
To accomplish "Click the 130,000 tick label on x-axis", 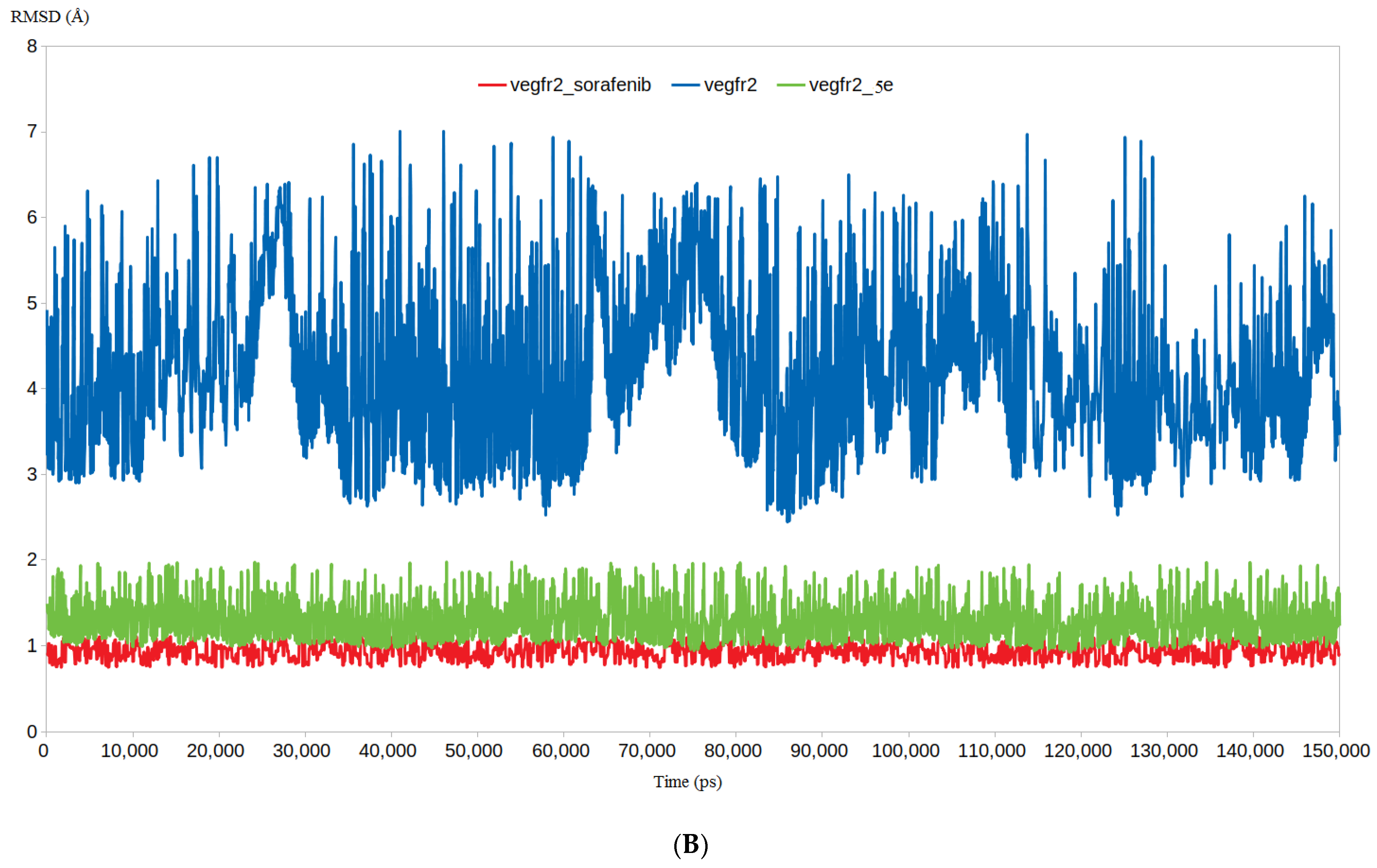I will [x=1164, y=751].
